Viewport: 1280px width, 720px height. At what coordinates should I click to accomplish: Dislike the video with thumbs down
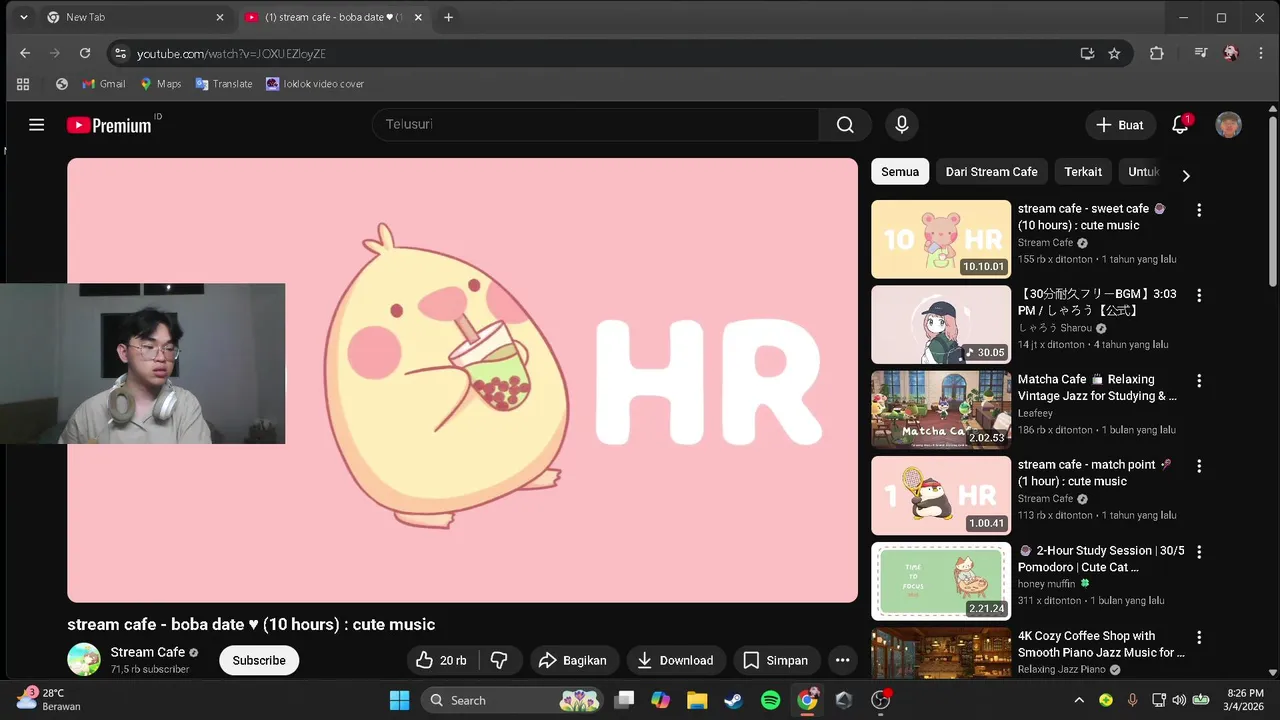pyautogui.click(x=499, y=660)
